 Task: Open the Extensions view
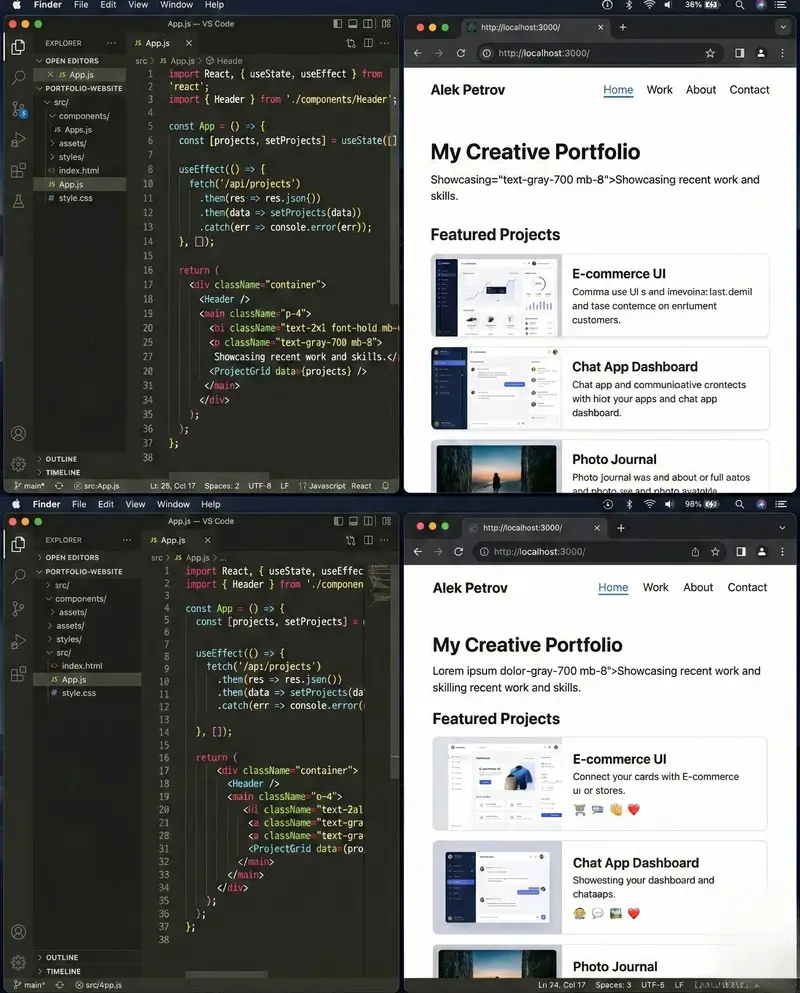[x=17, y=171]
